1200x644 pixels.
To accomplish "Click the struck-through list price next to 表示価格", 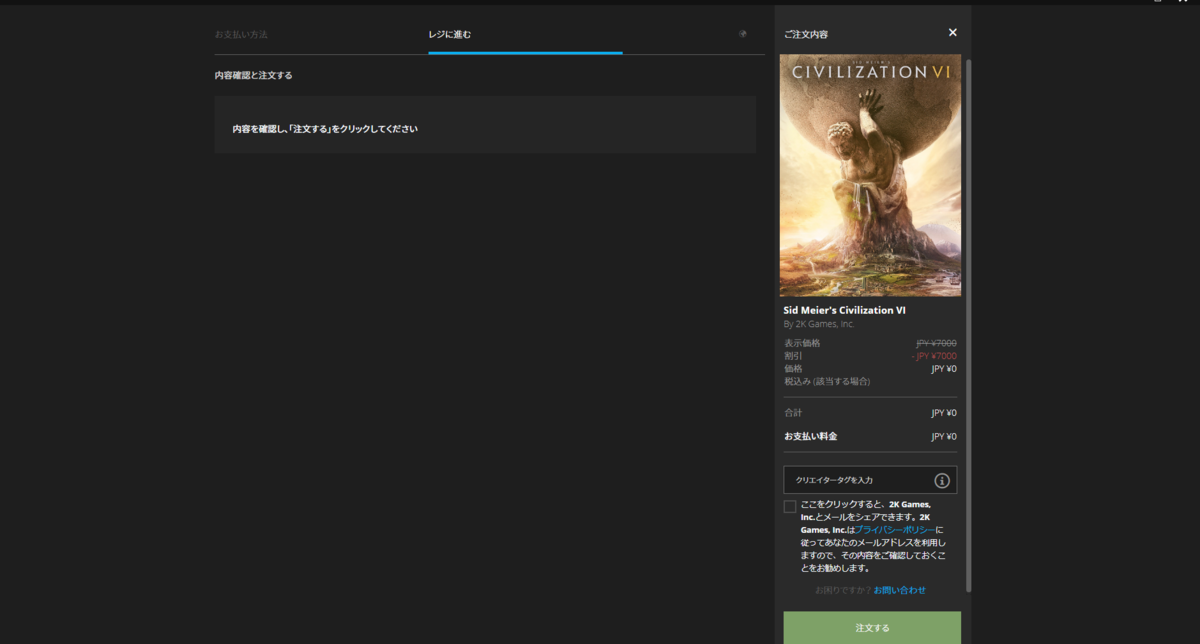I will coord(936,343).
